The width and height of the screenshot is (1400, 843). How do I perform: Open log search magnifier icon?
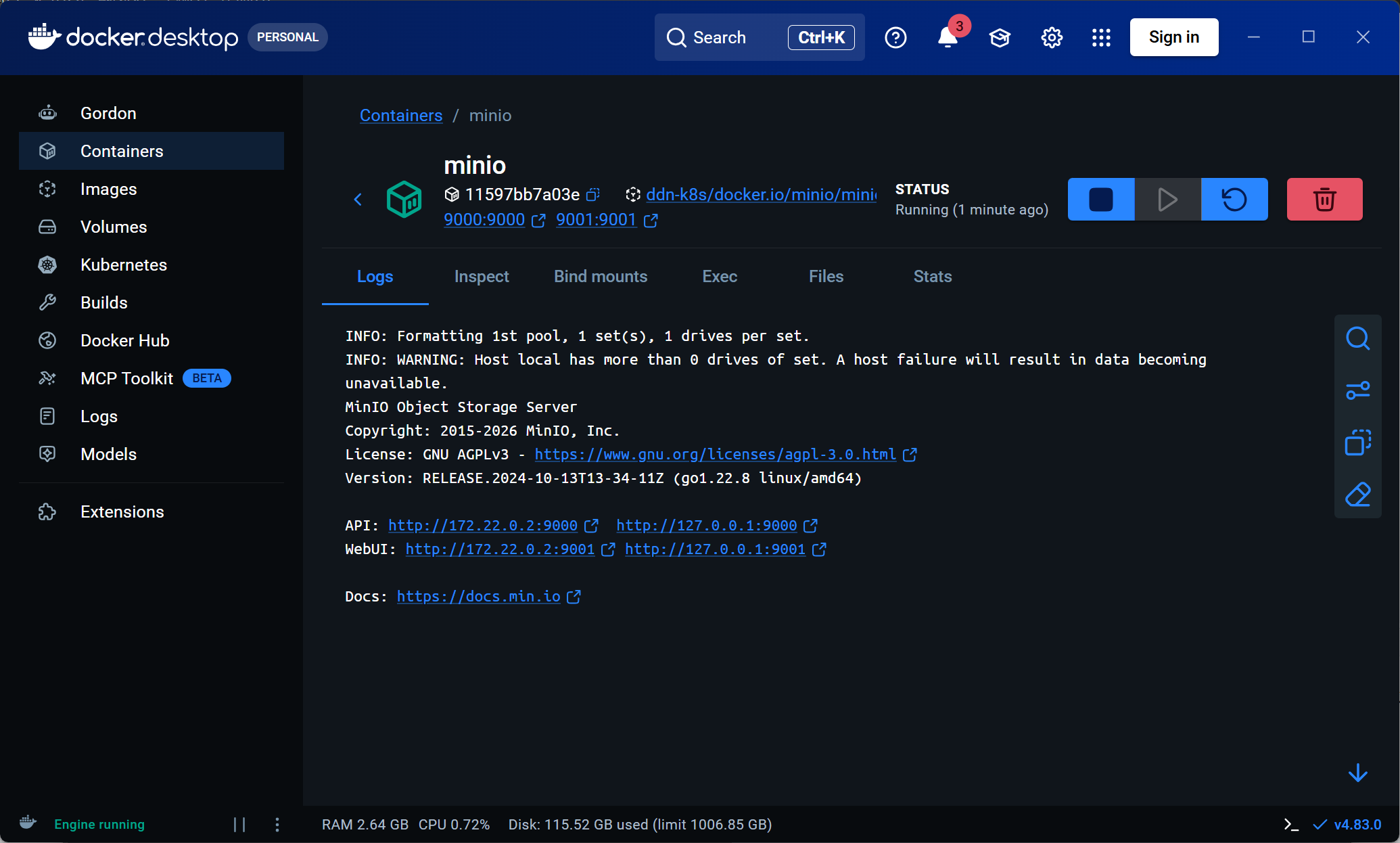[x=1357, y=338]
